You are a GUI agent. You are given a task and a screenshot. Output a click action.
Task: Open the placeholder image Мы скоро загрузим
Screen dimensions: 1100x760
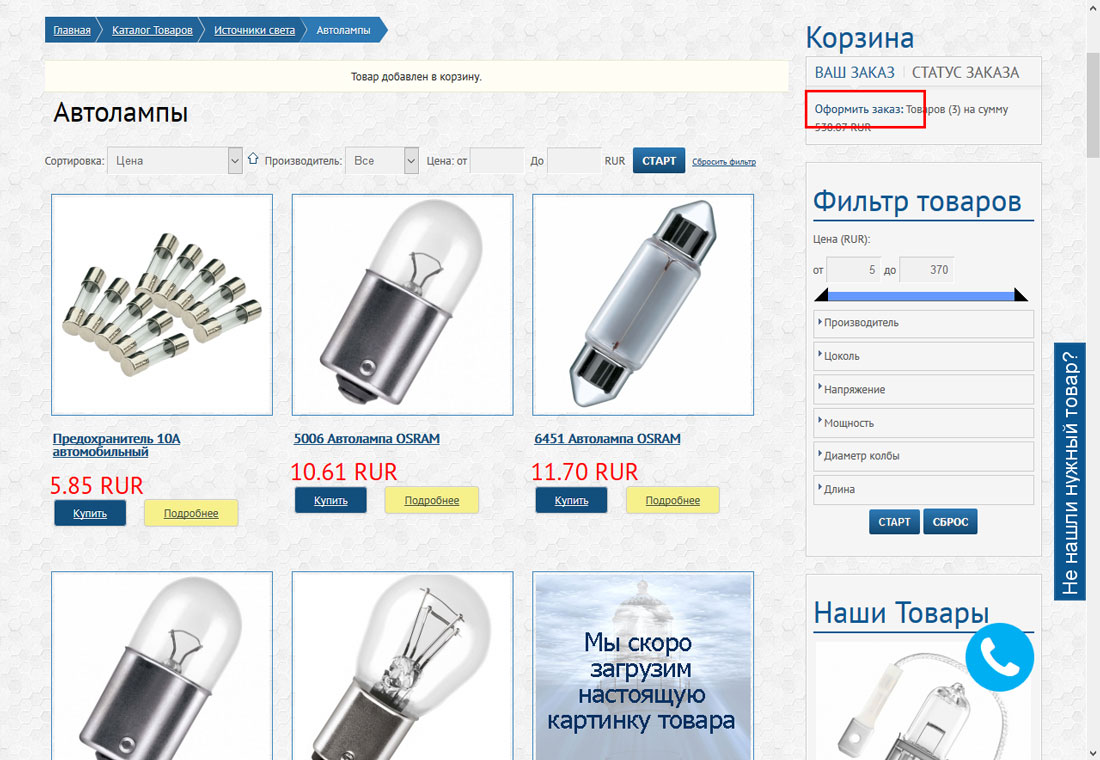[643, 666]
